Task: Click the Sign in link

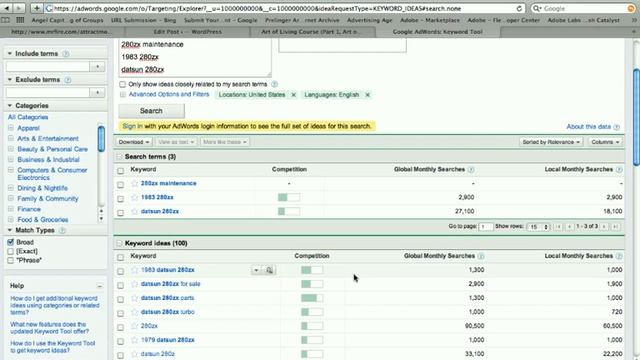Action: coord(132,126)
